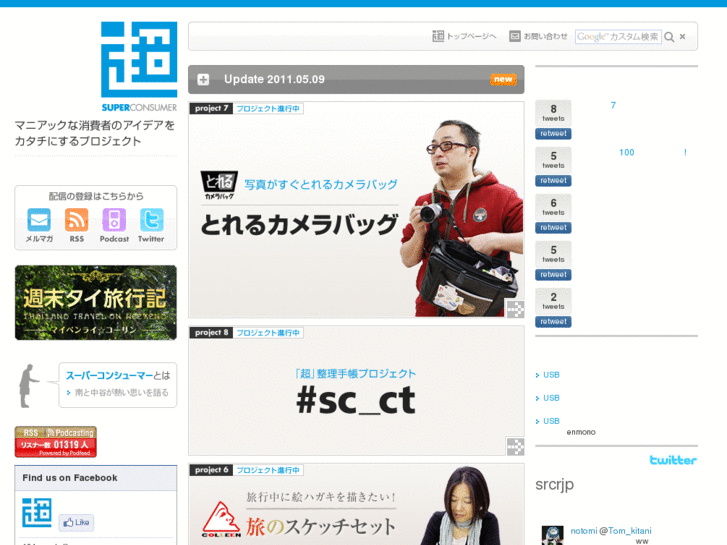Click the arrow icon on project 8 banner

pyautogui.click(x=515, y=447)
